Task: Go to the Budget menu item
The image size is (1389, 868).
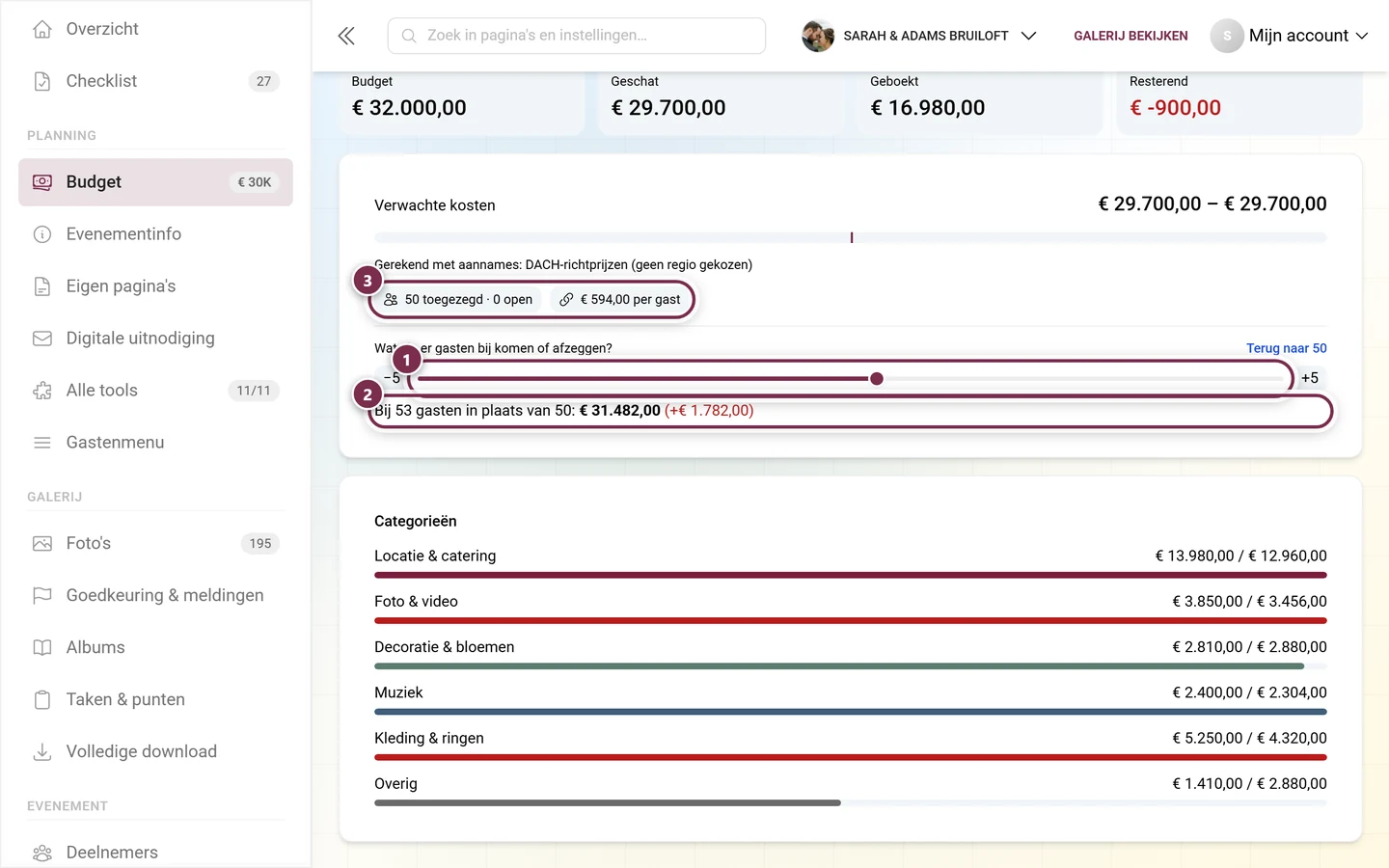Action: point(155,181)
